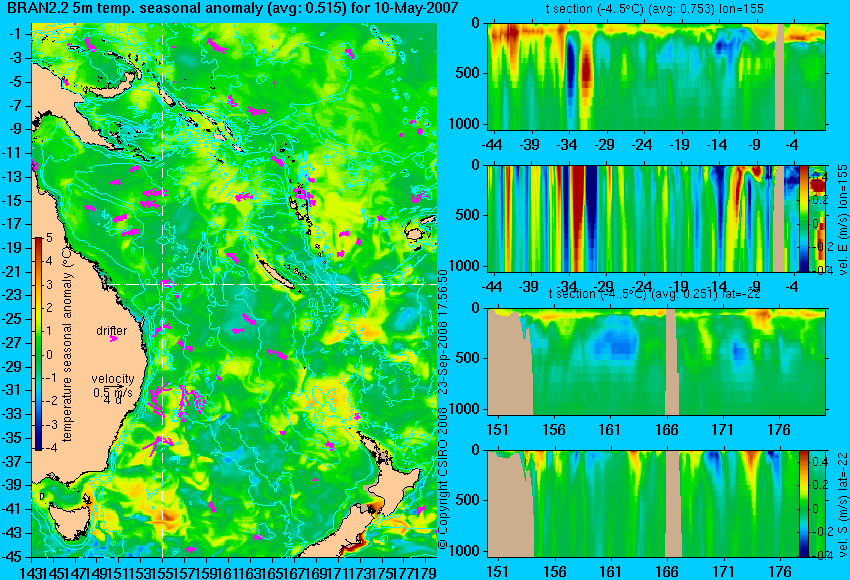Click the '-35' latitude label on the map axis
This screenshot has width=850, height=580.
pos(12,437)
